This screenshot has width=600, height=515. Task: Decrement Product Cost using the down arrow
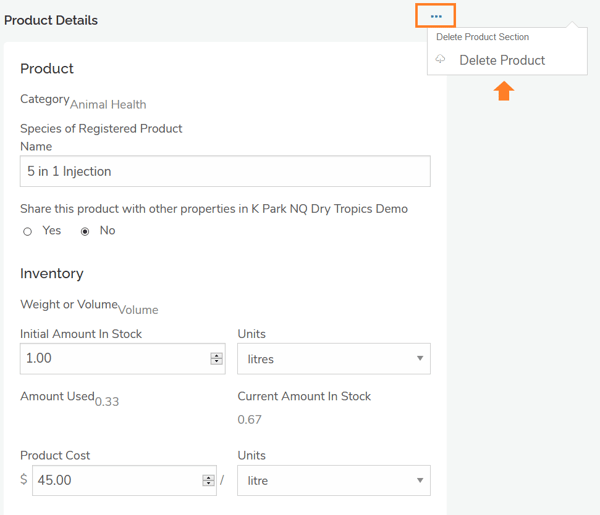coord(208,484)
